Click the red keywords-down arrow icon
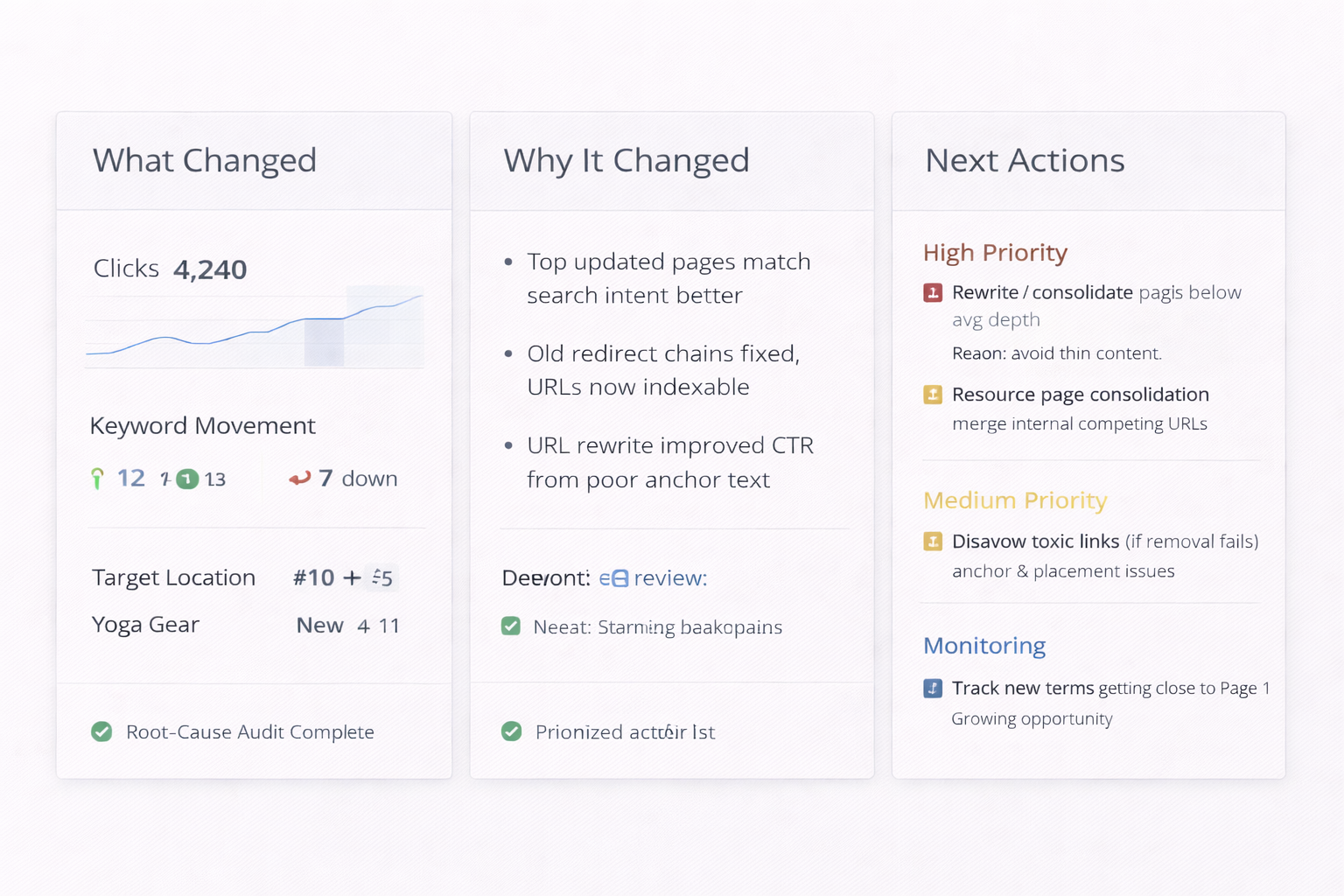Screen dimensions: 1344x896 click(x=301, y=478)
